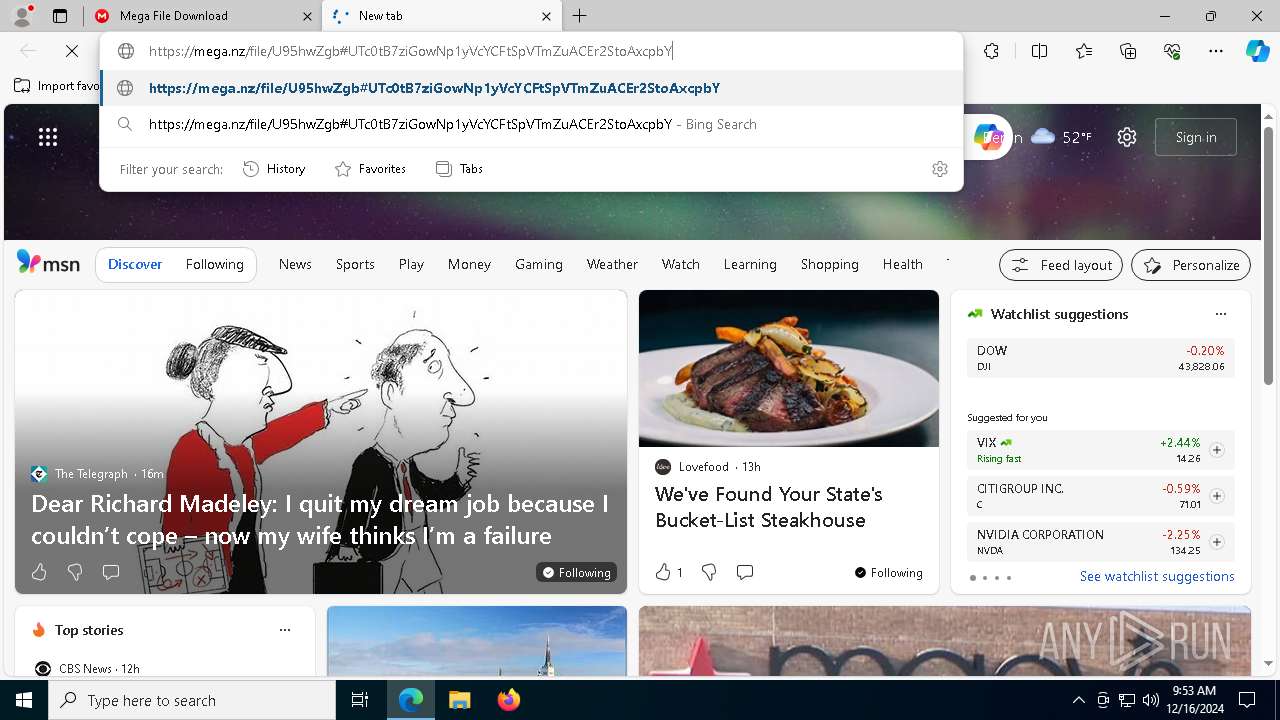Open comments on the Richard Madeley article
This screenshot has height=720, width=1280.
pyautogui.click(x=111, y=572)
